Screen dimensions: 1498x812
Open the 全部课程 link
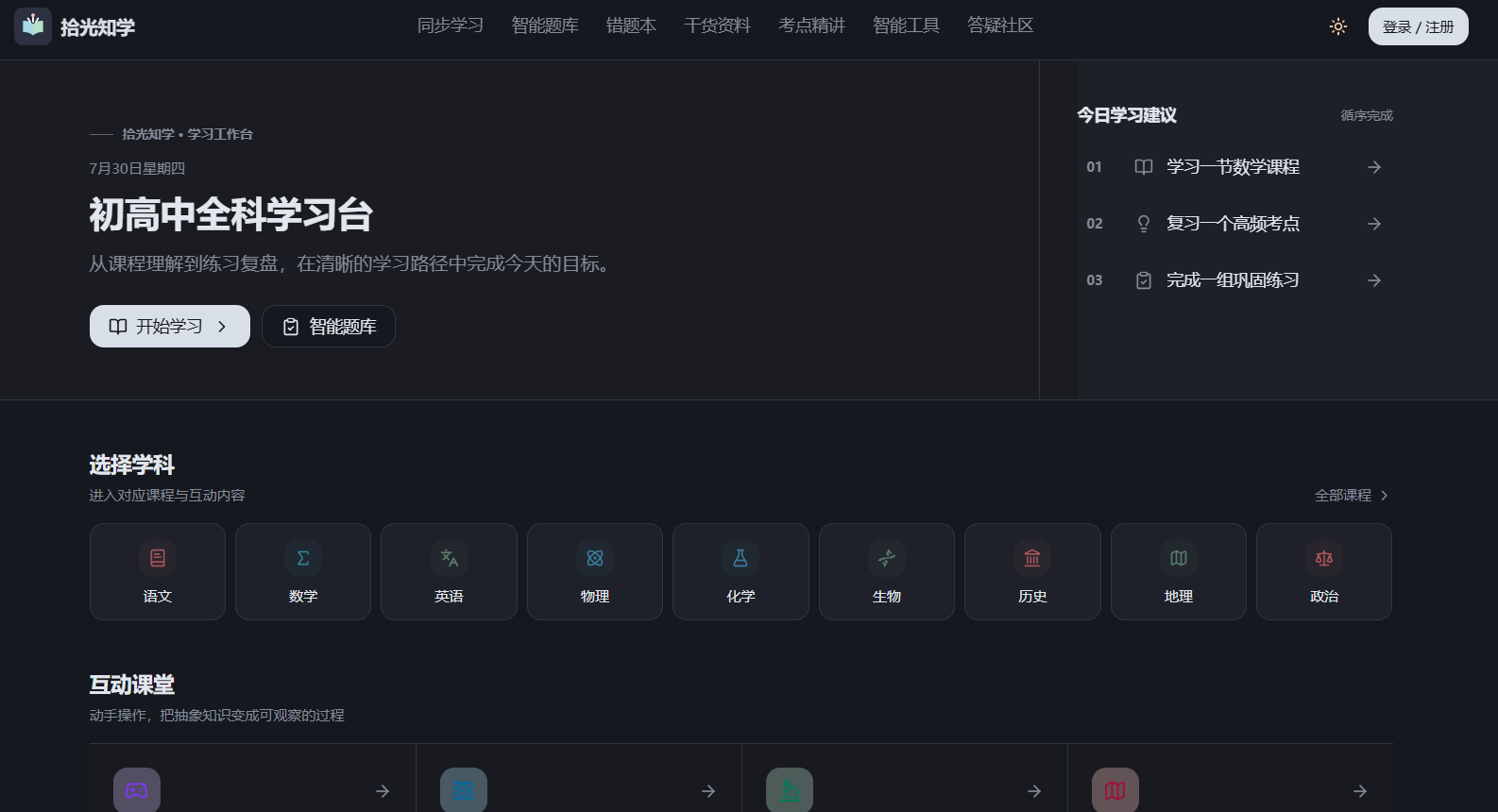(x=1352, y=495)
